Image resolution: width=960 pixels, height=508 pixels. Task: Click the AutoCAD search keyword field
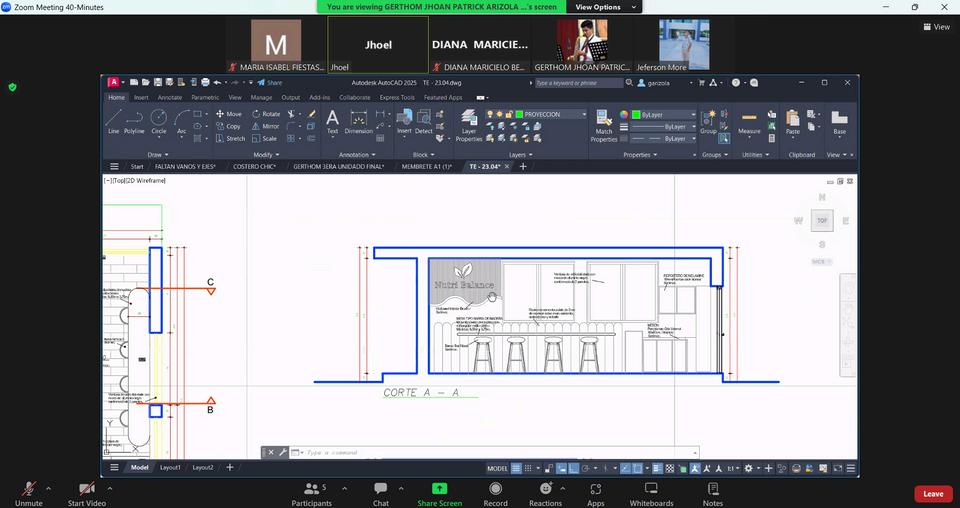point(577,83)
